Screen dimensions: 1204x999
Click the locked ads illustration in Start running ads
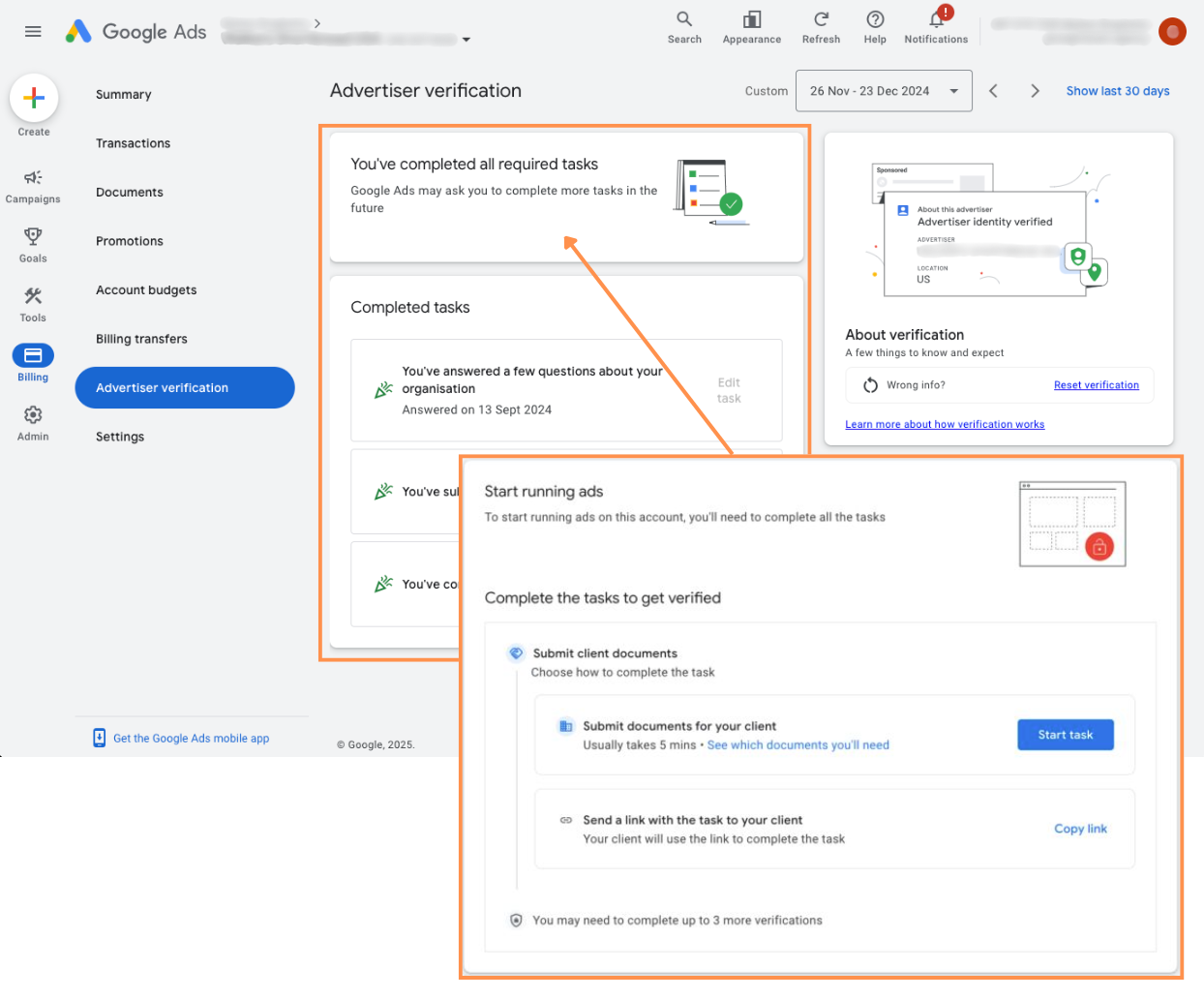tap(1072, 524)
